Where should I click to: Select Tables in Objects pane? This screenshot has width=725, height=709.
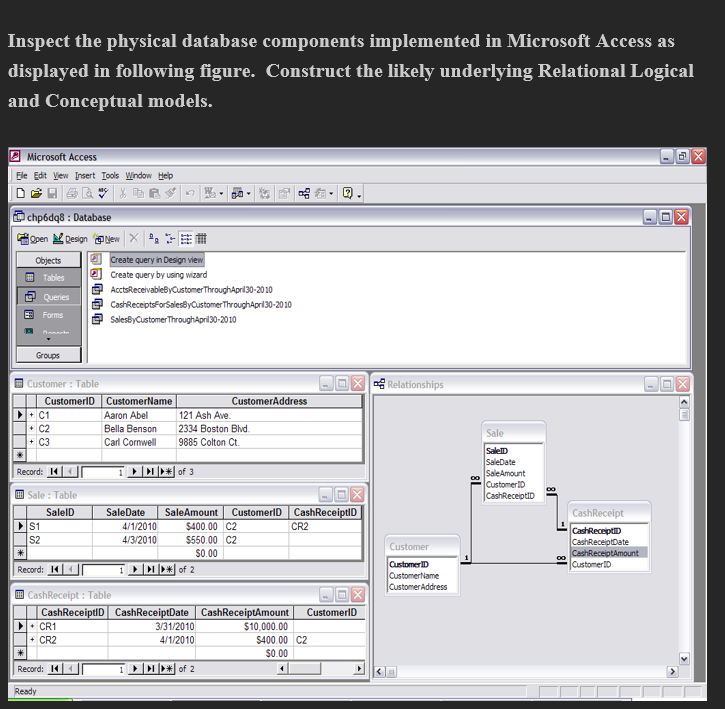49,277
